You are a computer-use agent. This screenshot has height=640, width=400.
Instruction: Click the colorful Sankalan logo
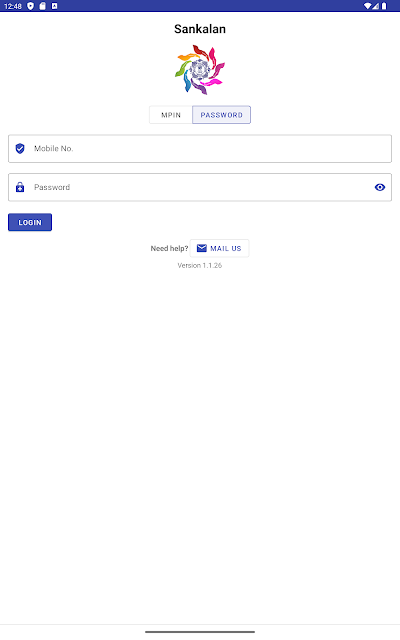[x=200, y=70]
